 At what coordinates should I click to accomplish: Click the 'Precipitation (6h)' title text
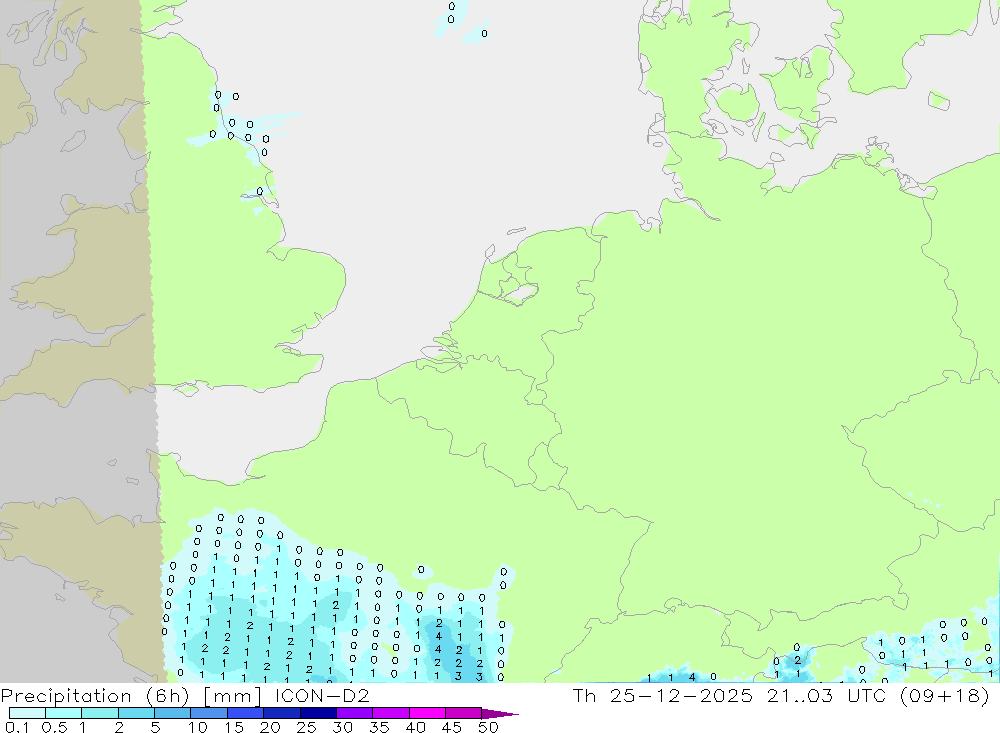coord(95,695)
